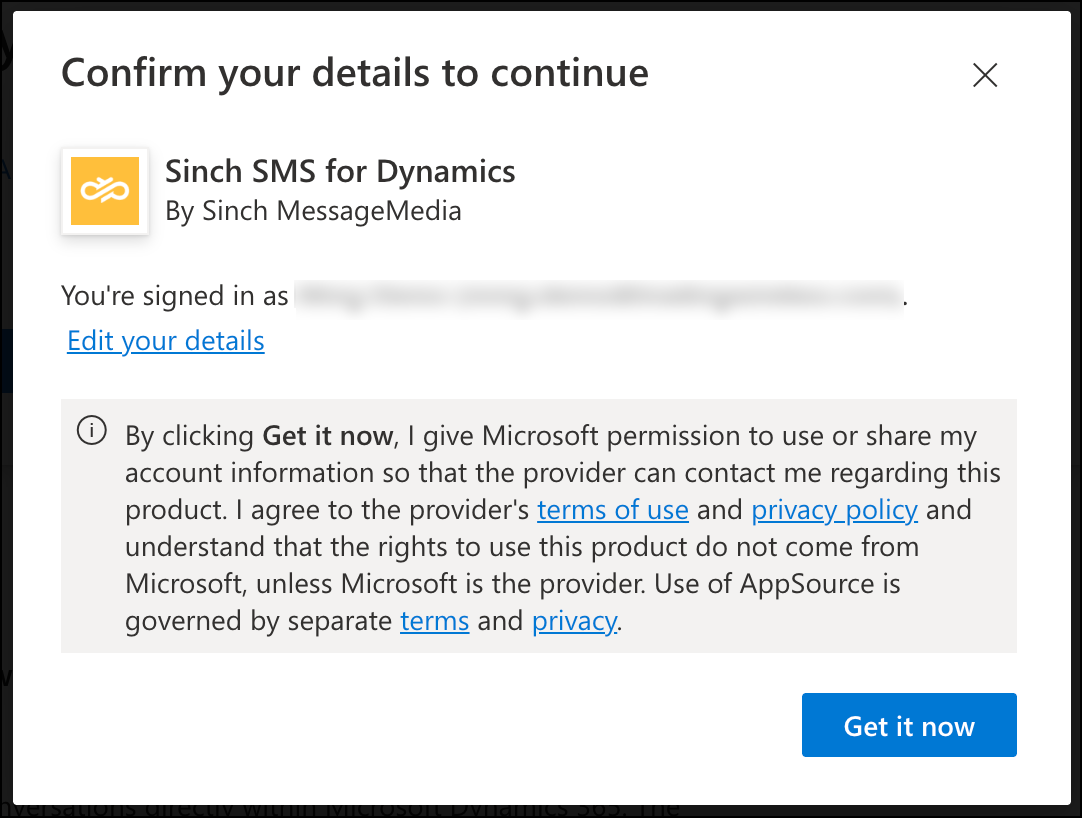Viewport: 1082px width, 818px height.
Task: Open the AppSource terms link
Action: point(434,621)
